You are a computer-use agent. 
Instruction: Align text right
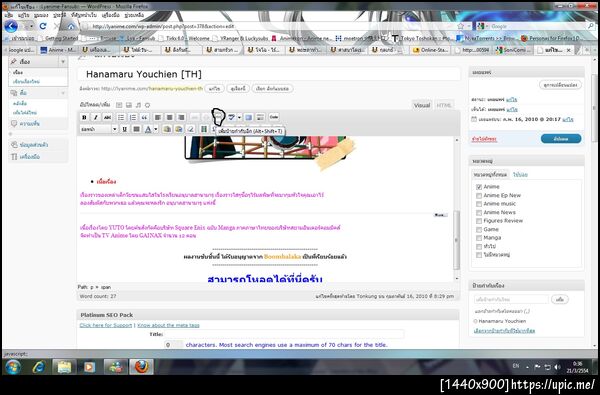(x=181, y=117)
